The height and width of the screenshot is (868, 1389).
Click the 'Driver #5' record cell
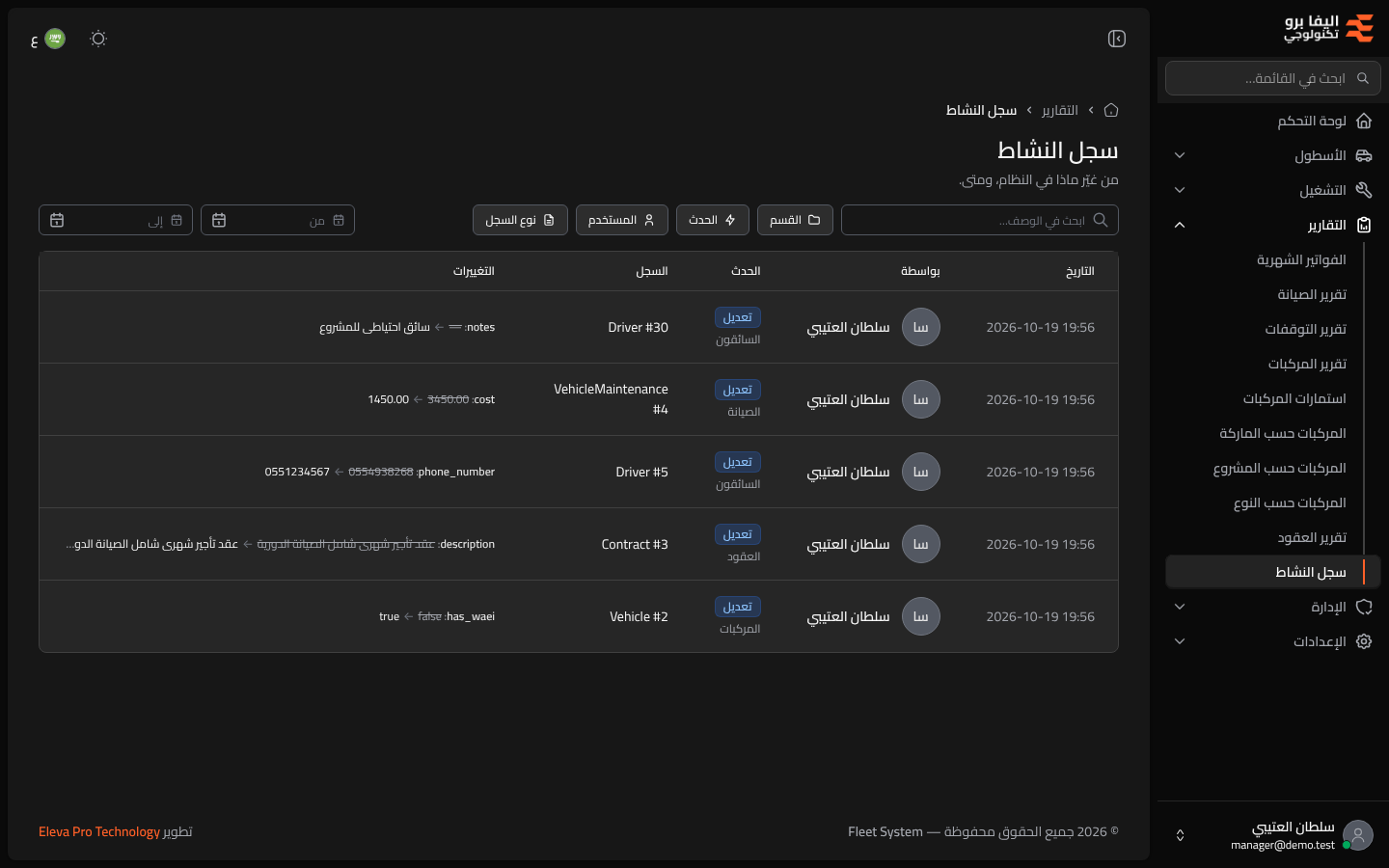[x=641, y=472]
